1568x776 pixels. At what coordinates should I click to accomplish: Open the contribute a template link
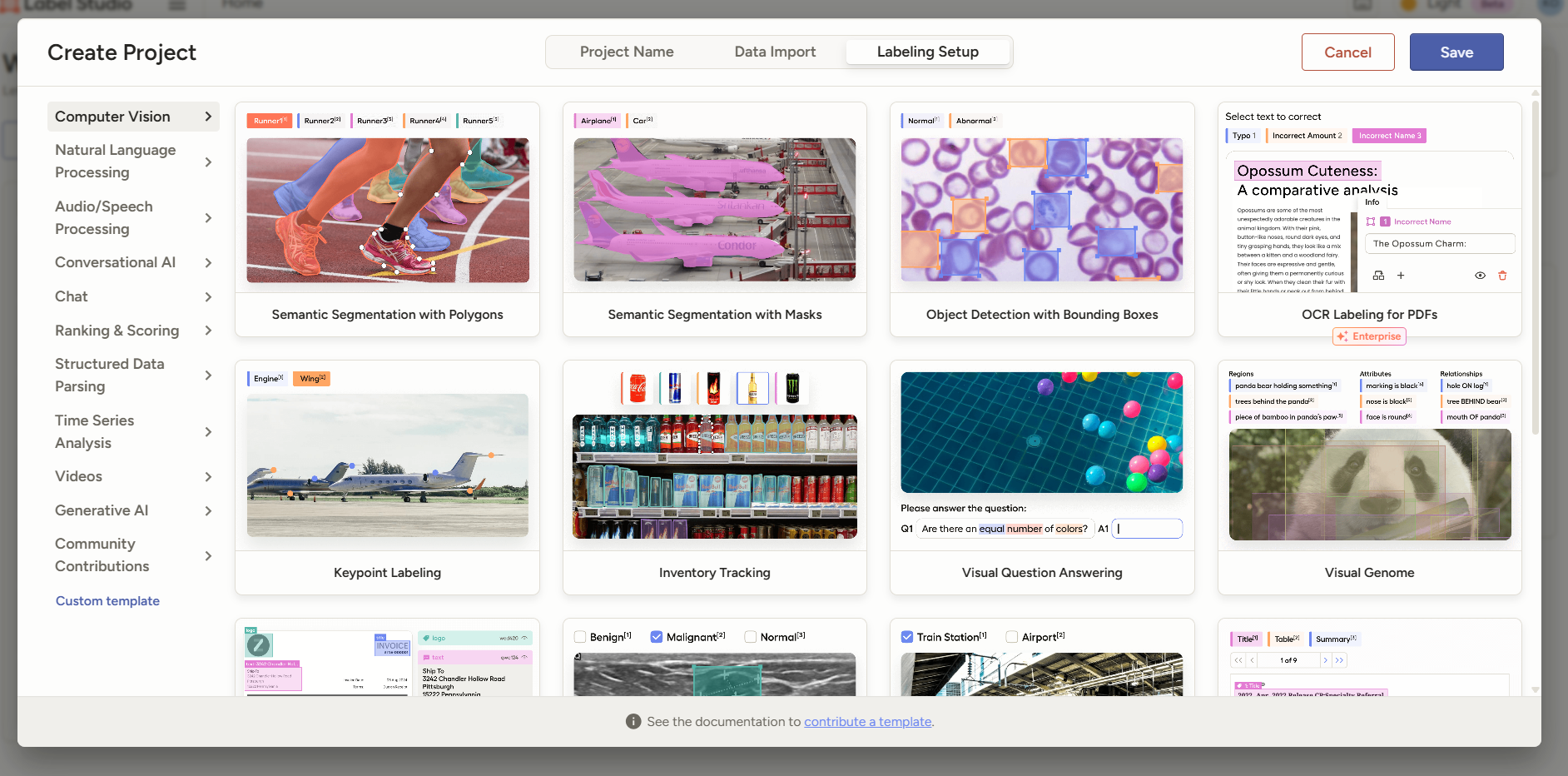[x=867, y=722]
